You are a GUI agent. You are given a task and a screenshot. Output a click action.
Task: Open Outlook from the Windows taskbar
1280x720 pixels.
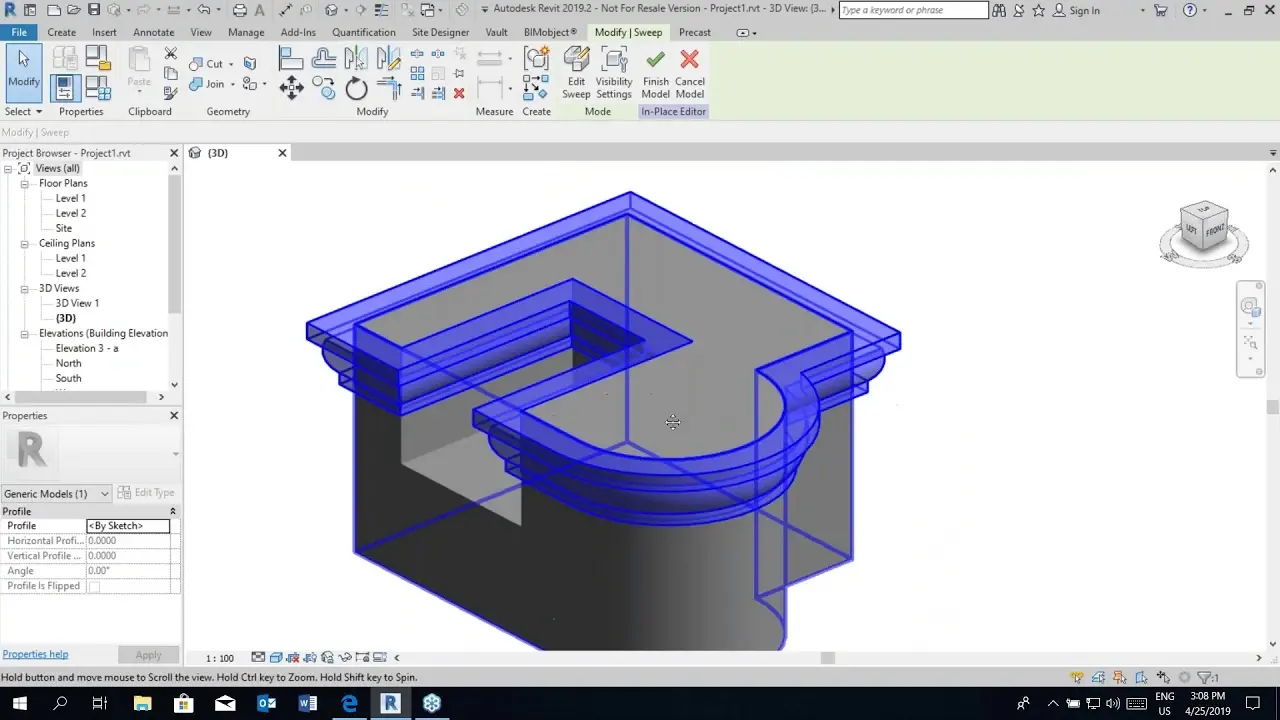tap(267, 703)
